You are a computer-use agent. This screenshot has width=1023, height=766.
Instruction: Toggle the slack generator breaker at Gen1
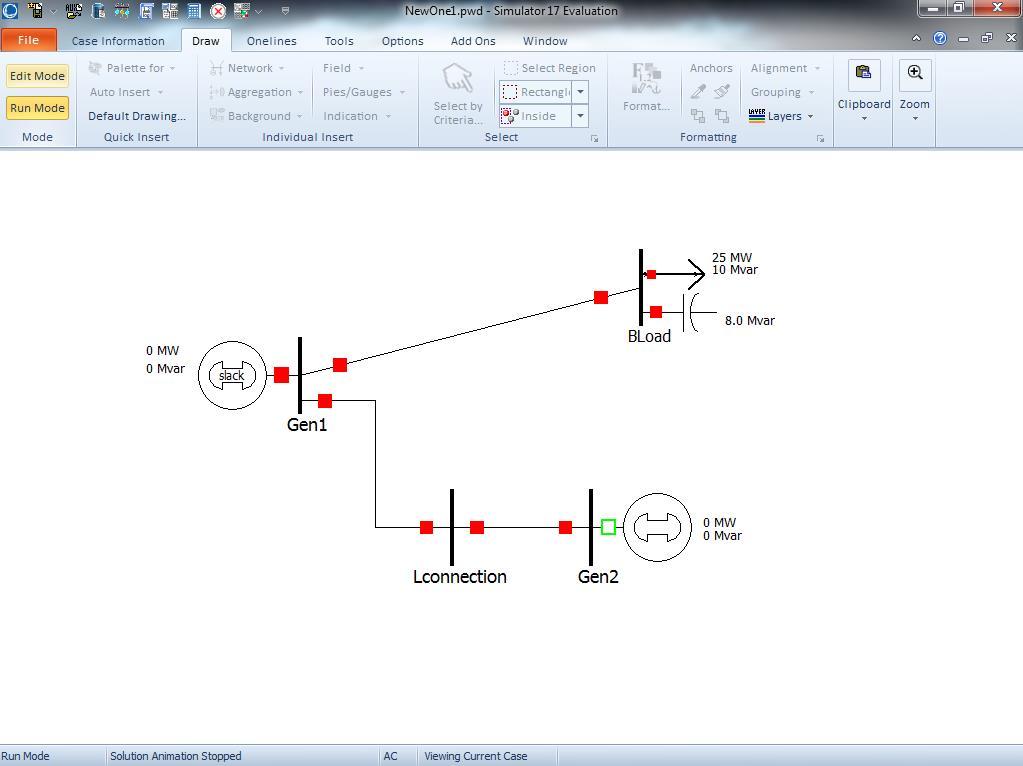tap(281, 375)
